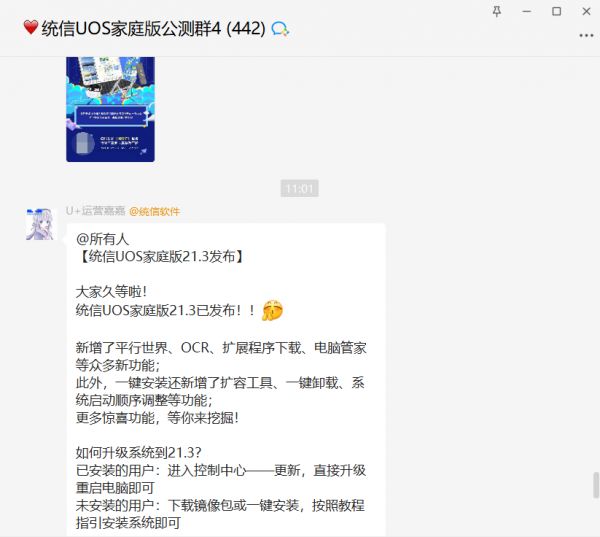
Task: Pin the chat window on top
Action: 497,11
